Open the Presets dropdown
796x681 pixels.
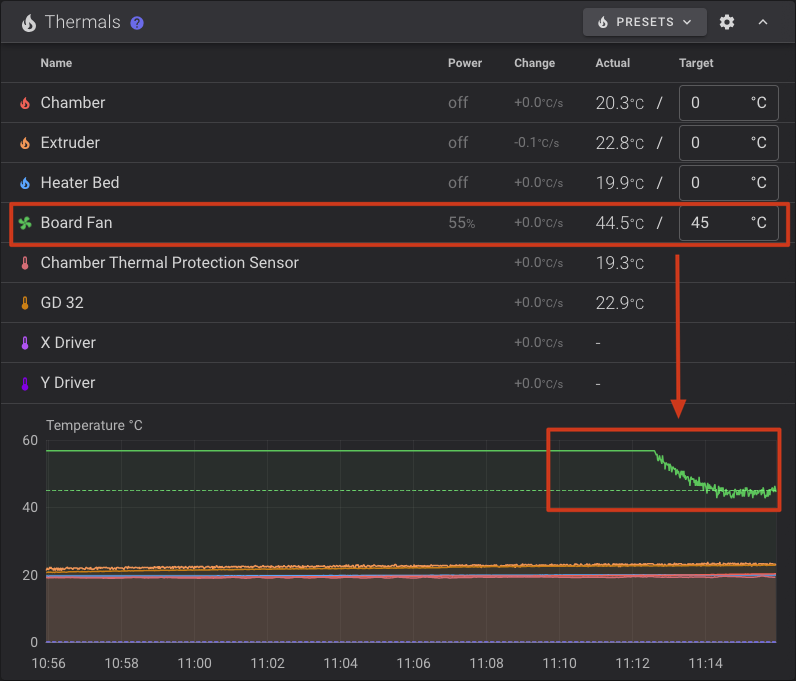point(644,22)
